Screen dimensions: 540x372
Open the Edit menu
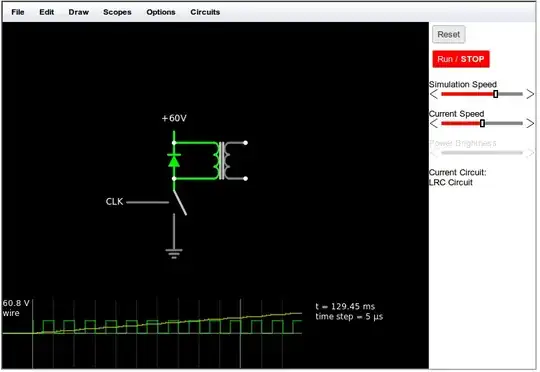[x=46, y=12]
